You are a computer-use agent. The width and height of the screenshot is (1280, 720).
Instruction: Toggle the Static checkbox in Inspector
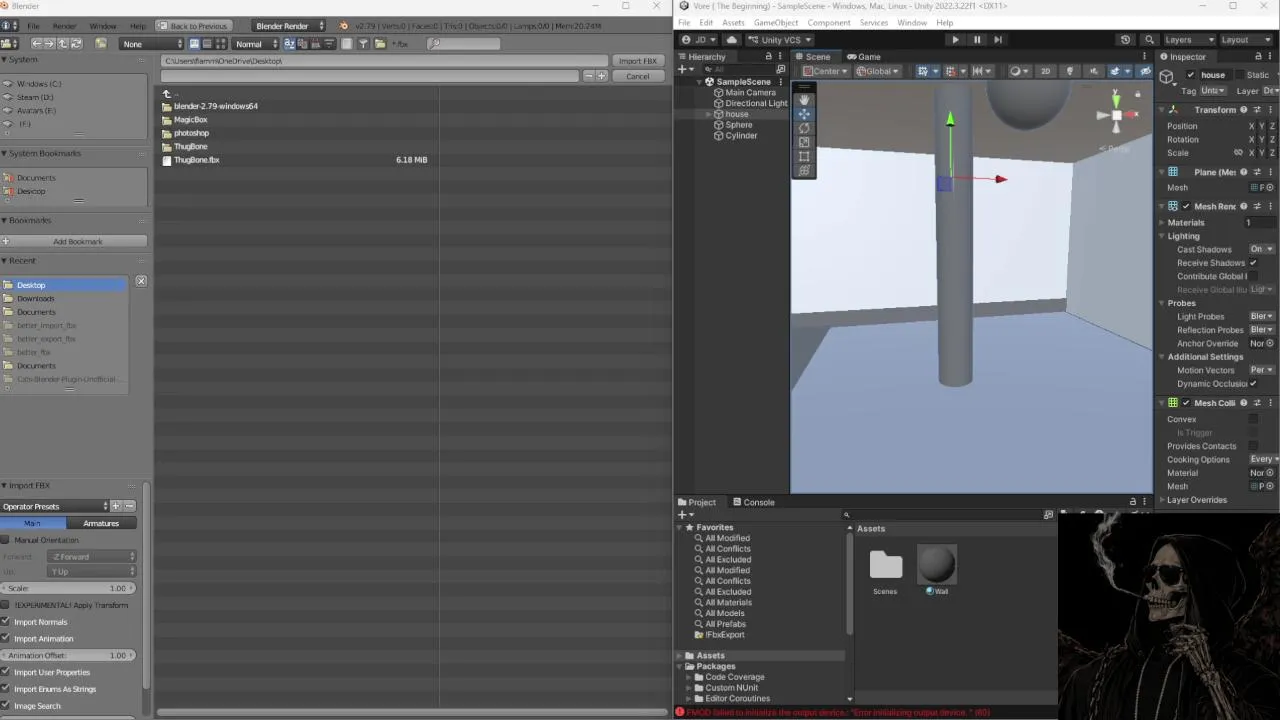pos(1240,75)
